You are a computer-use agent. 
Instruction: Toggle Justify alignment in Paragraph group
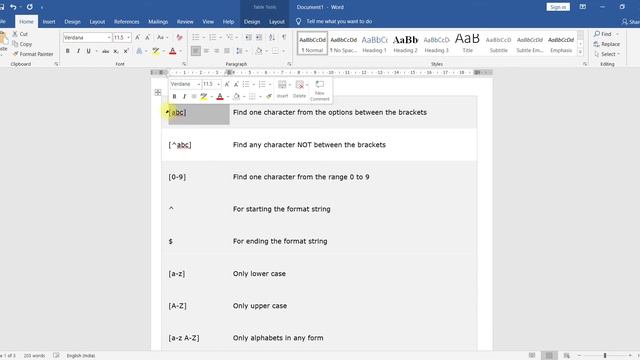tap(227, 51)
